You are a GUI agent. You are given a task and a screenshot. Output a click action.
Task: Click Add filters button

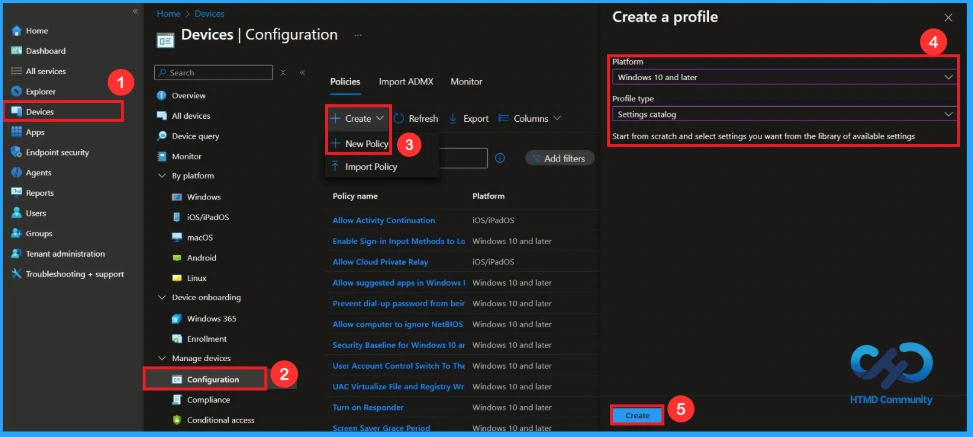559,159
